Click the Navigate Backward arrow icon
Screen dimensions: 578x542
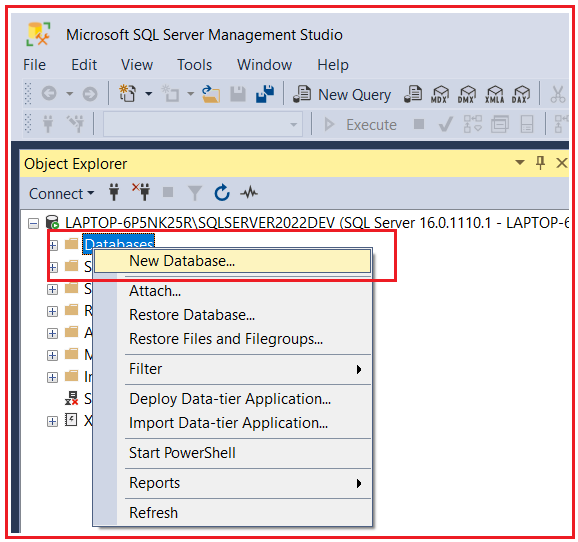click(x=49, y=94)
